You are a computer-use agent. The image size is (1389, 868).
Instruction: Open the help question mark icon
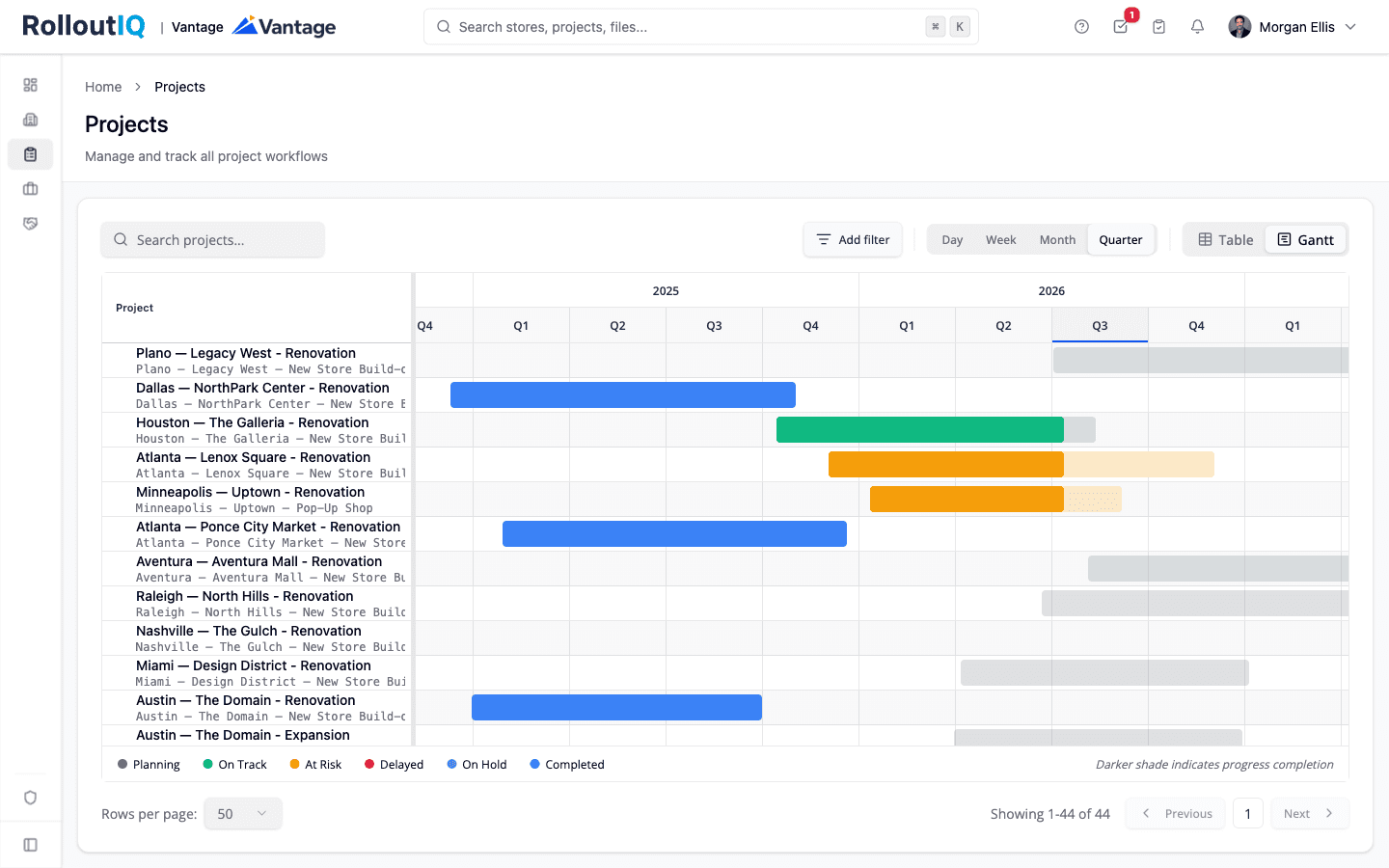(1081, 27)
